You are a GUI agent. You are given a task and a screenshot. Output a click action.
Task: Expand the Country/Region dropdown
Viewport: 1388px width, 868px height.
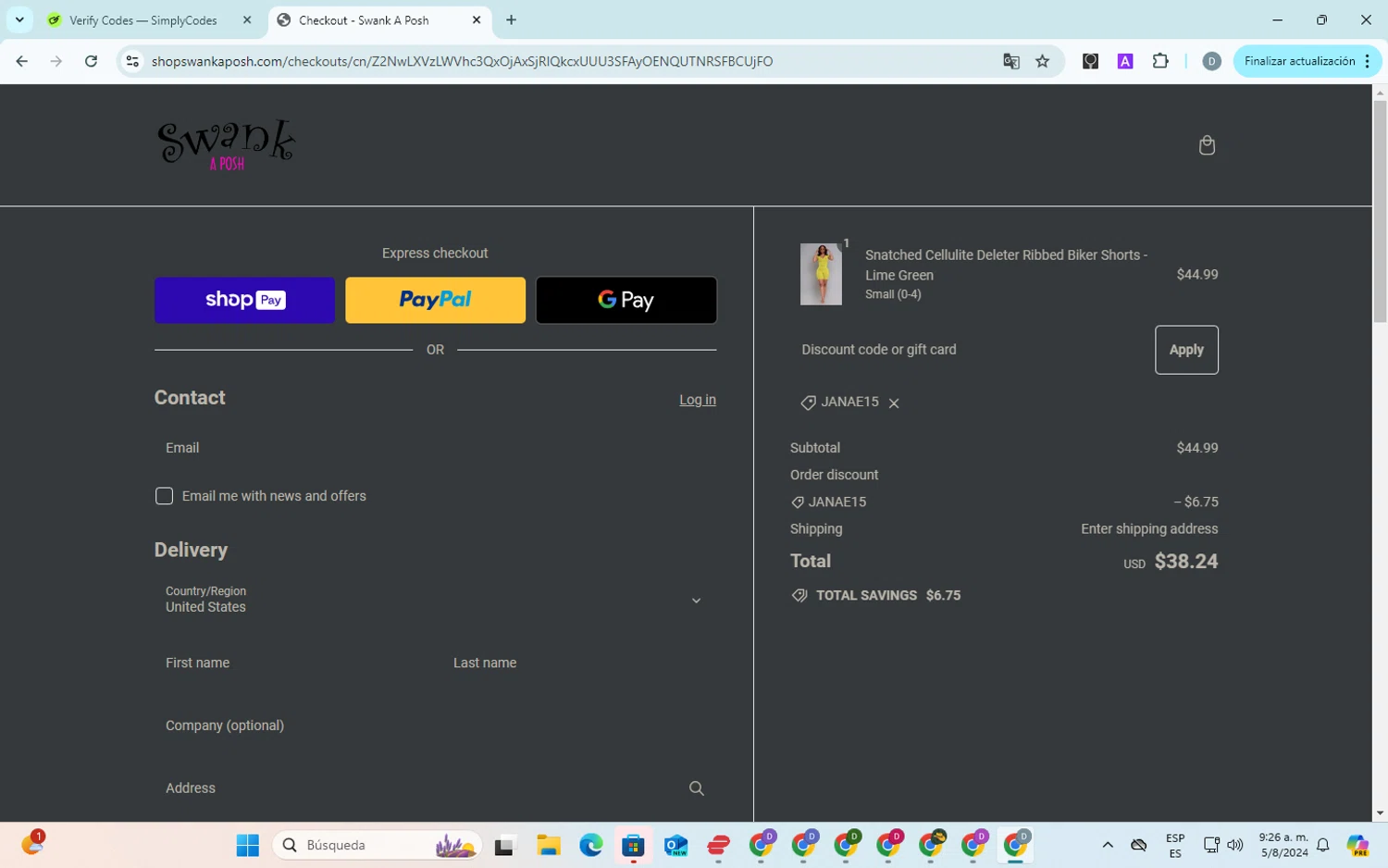pyautogui.click(x=435, y=600)
